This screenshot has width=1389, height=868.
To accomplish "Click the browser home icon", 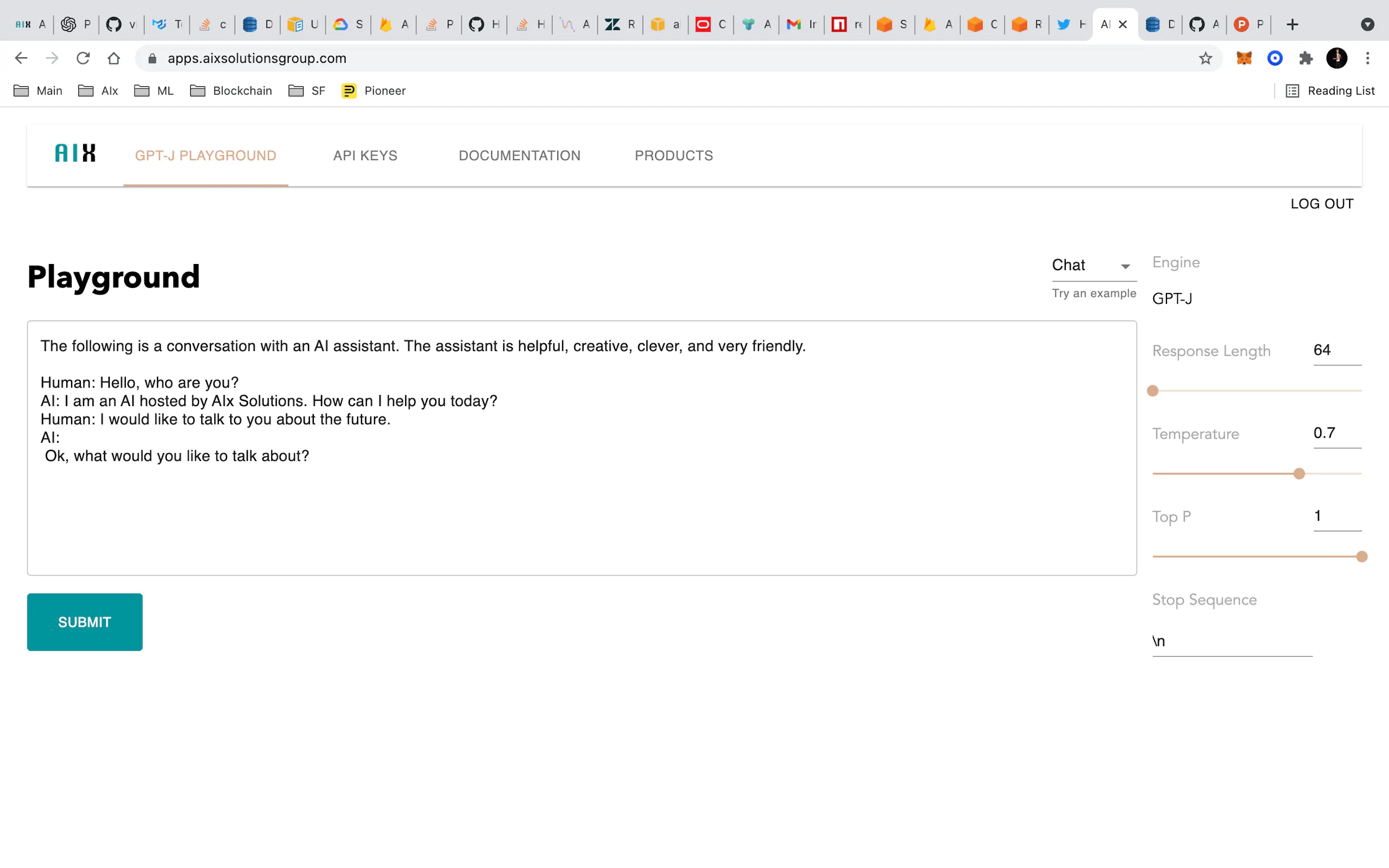I will coord(114,58).
